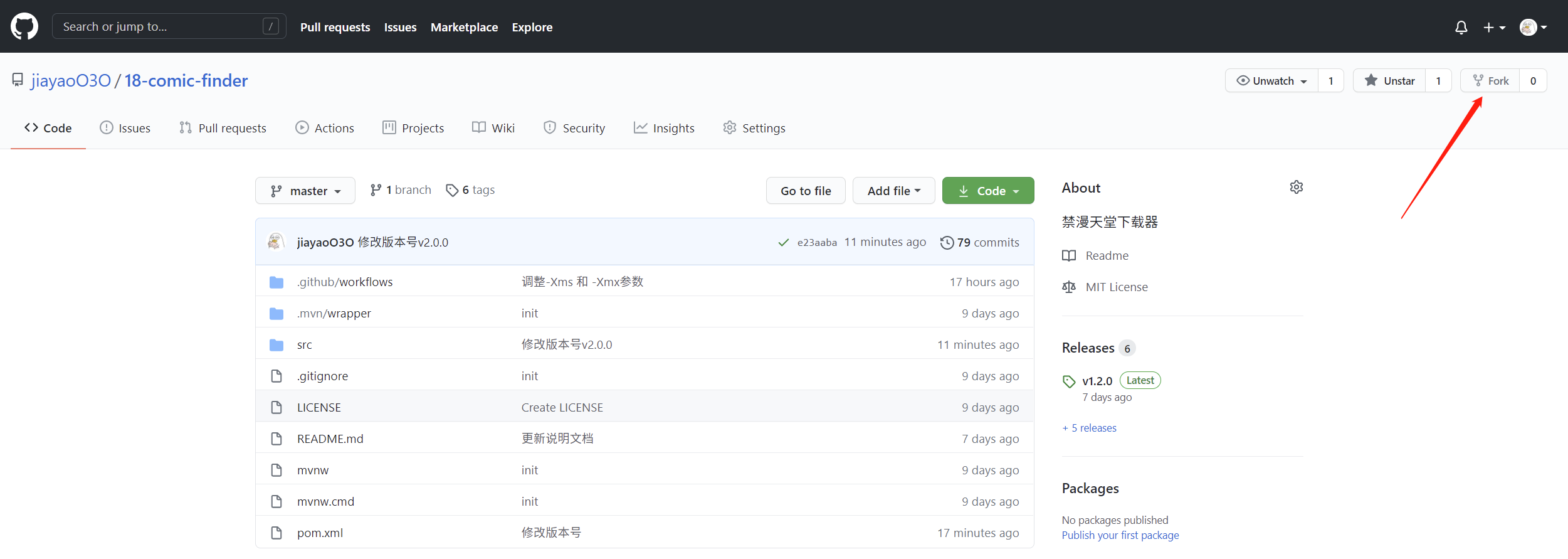Click the GitHub Octocat logo

24,26
